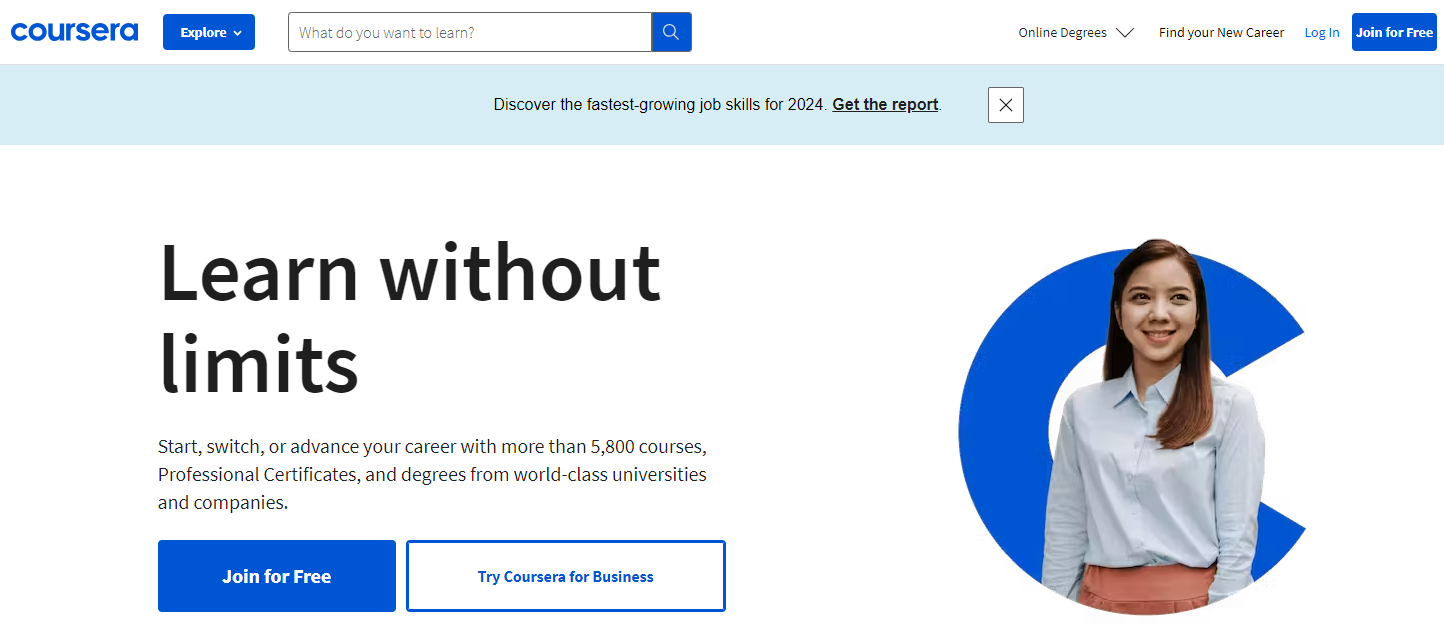Click the 'Discover the fastest-growing job skills' text
The width and height of the screenshot is (1444, 641).
point(660,105)
